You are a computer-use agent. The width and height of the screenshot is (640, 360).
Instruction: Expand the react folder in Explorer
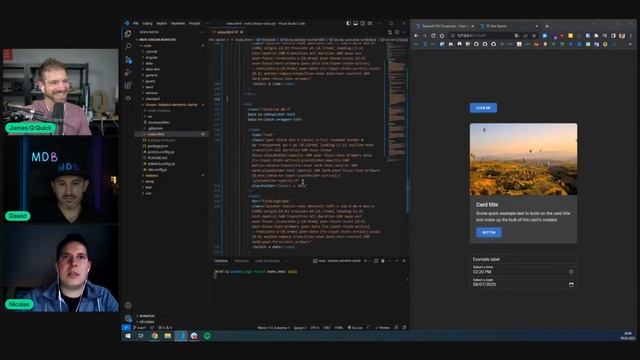point(150,87)
